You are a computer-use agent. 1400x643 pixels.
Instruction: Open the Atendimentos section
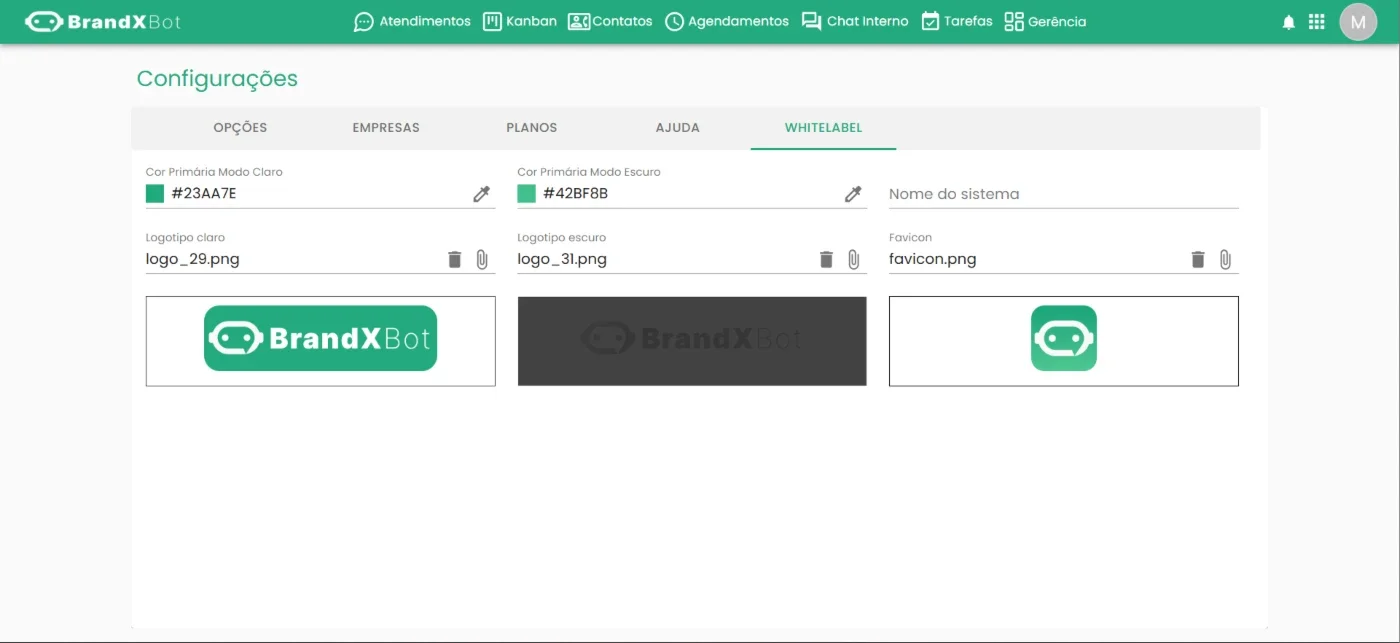[x=412, y=21]
